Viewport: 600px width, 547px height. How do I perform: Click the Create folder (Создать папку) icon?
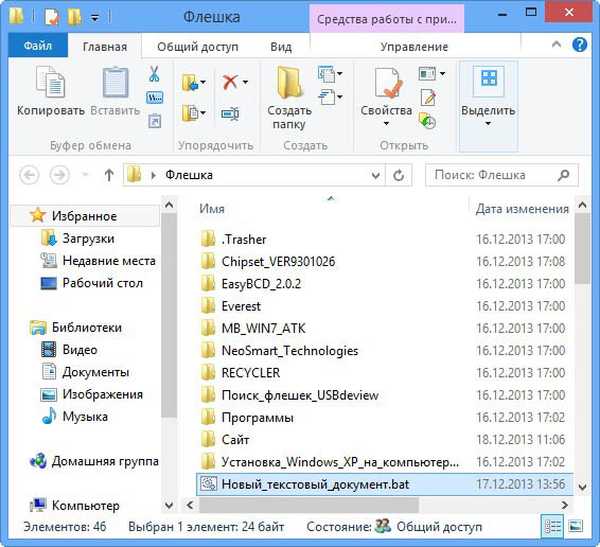pos(289,82)
